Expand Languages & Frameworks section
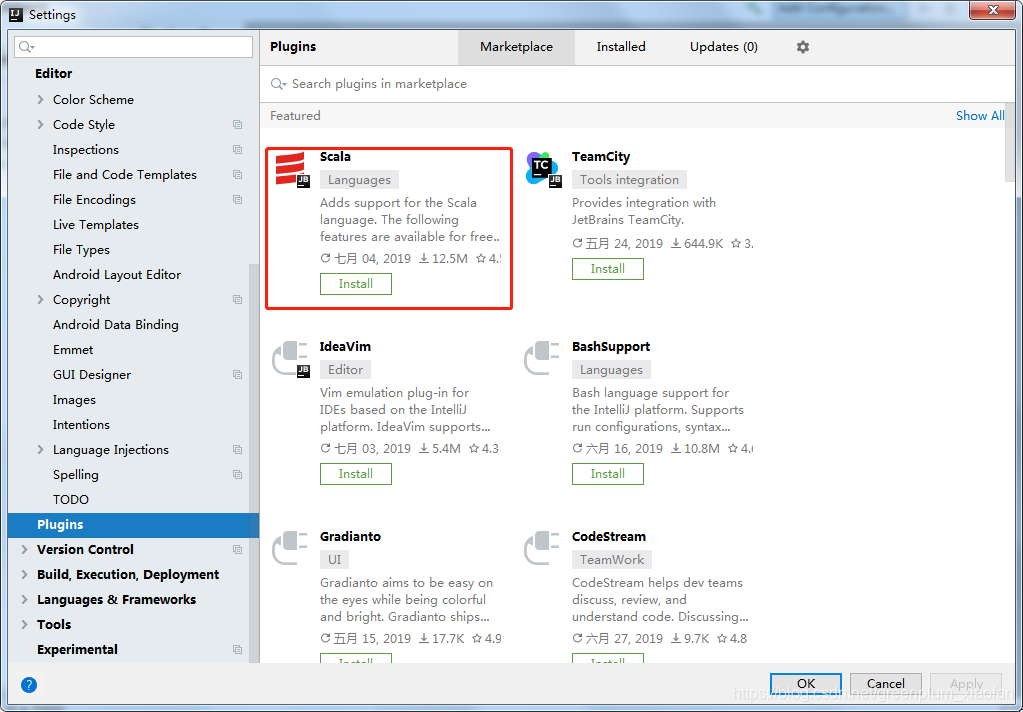 click(25, 599)
